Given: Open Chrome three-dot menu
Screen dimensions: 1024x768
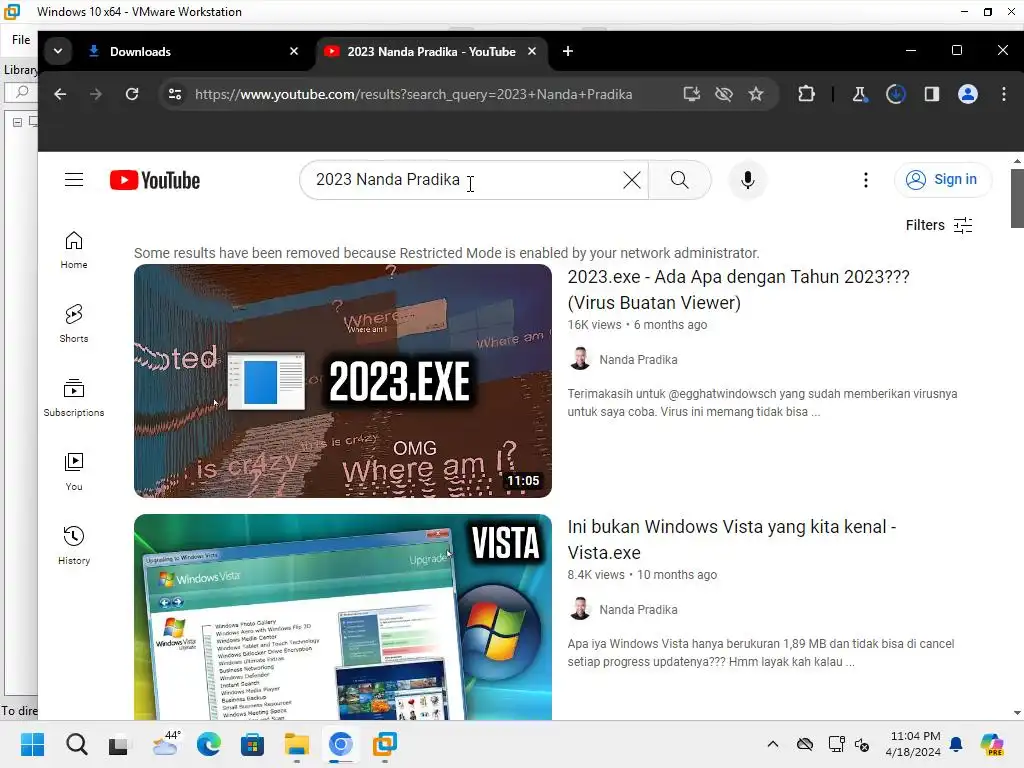Looking at the screenshot, I should click(x=1004, y=94).
